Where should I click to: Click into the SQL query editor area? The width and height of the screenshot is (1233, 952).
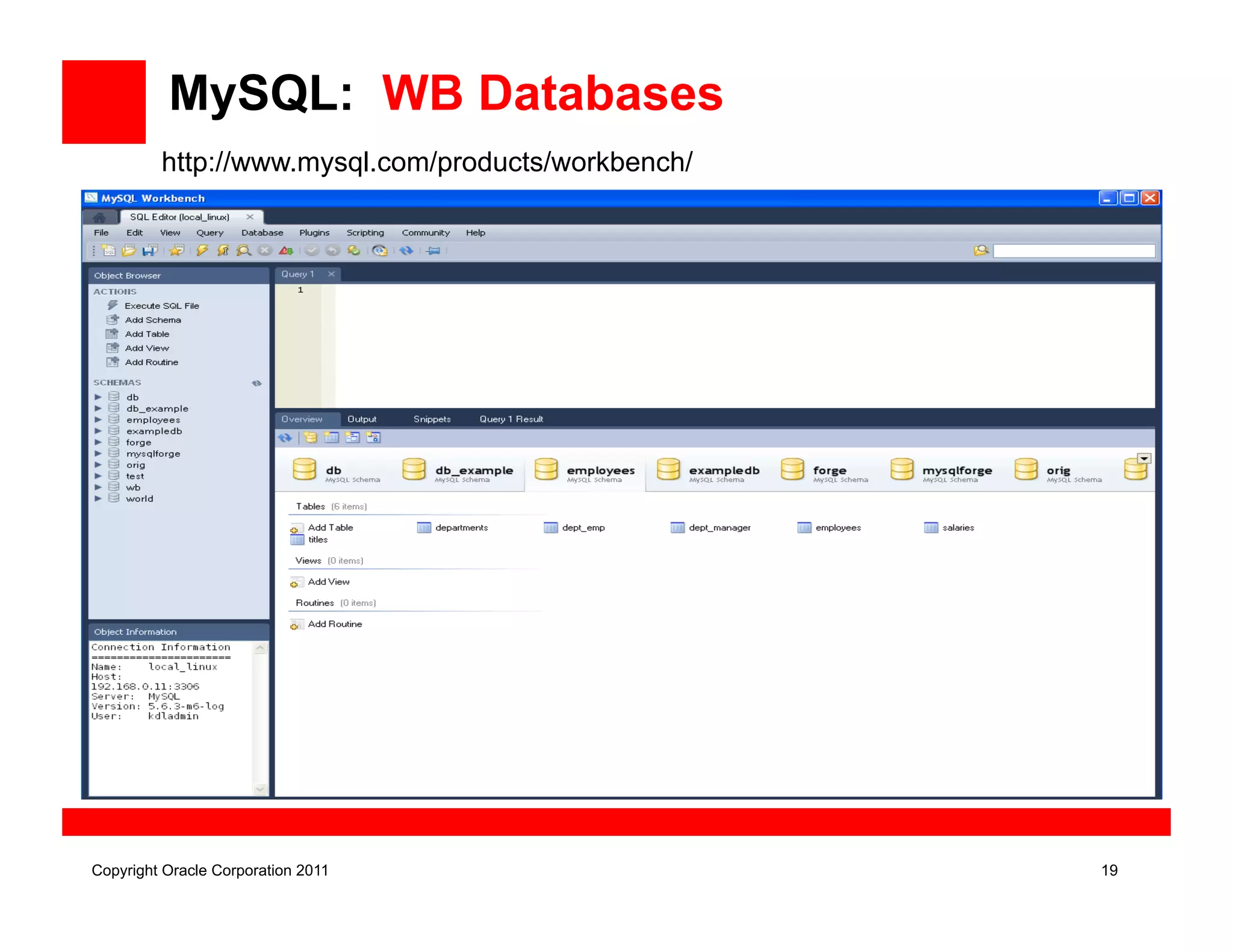[x=745, y=346]
